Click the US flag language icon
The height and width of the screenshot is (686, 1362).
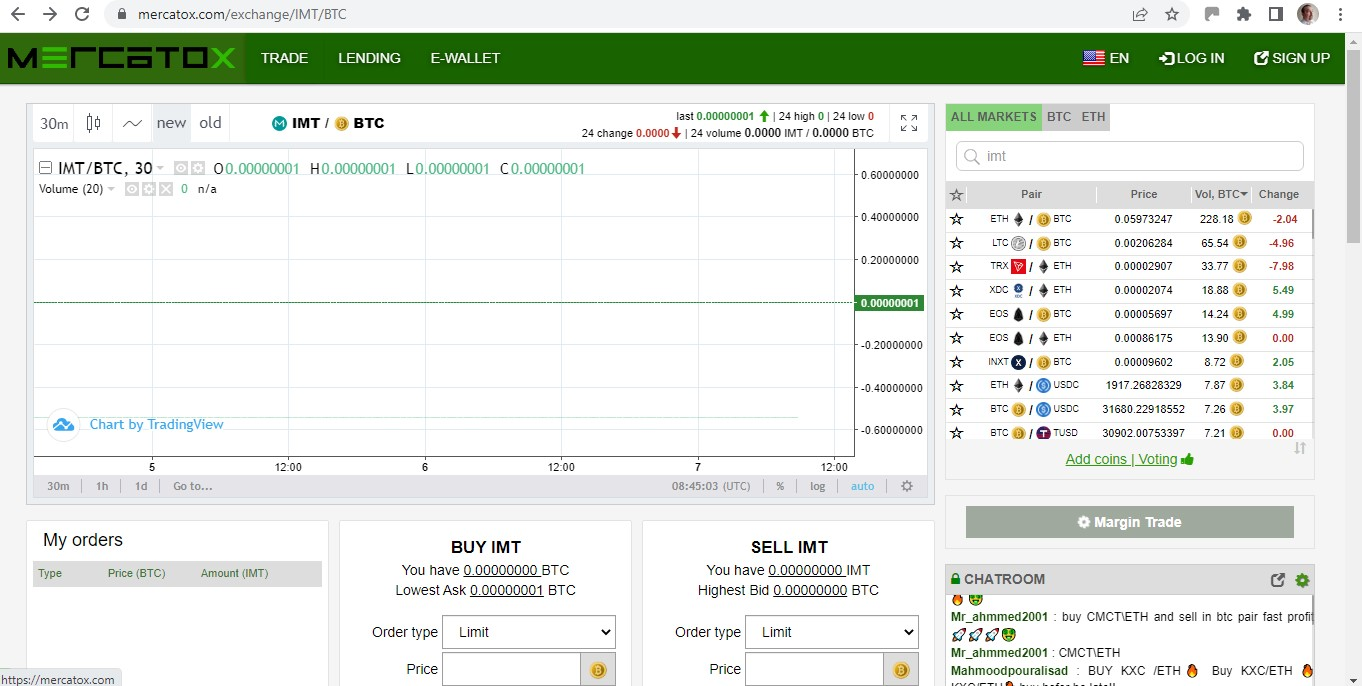pyautogui.click(x=1094, y=58)
